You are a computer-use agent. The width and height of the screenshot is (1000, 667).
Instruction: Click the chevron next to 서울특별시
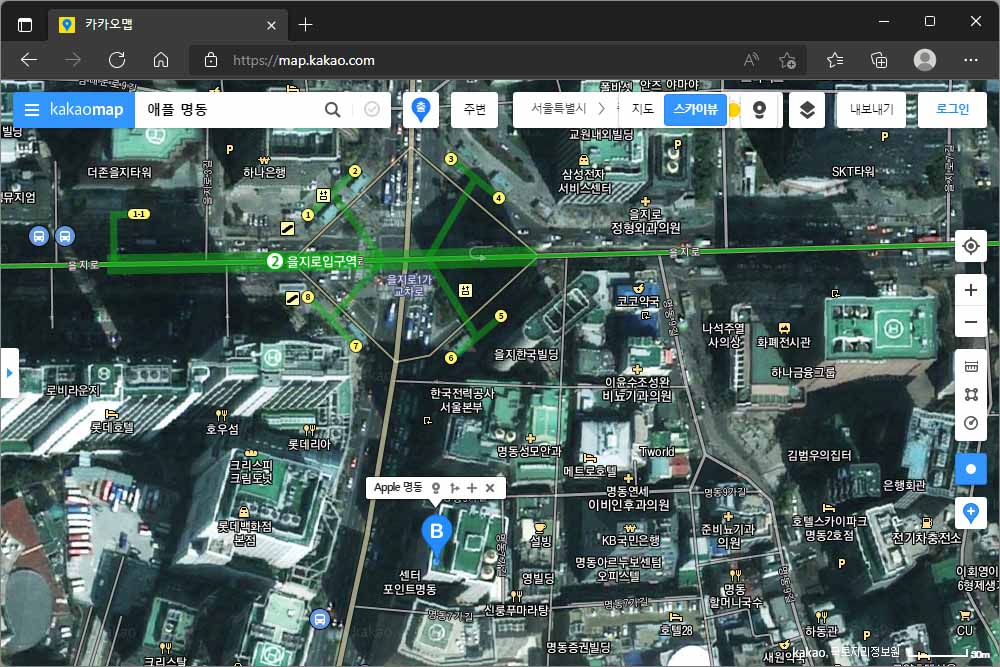click(601, 109)
